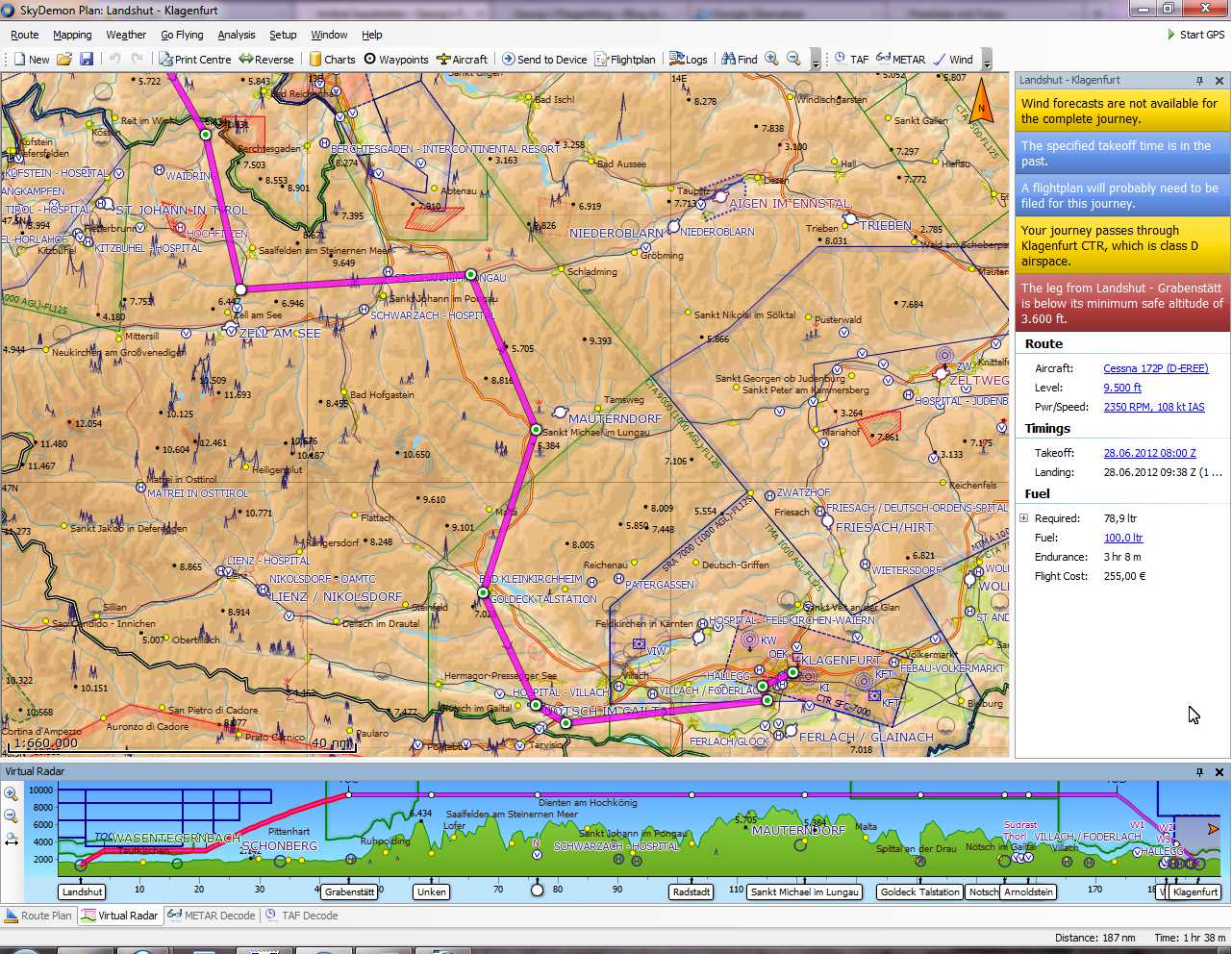This screenshot has height=954, width=1232.
Task: Open the Help menu
Action: pyautogui.click(x=372, y=35)
